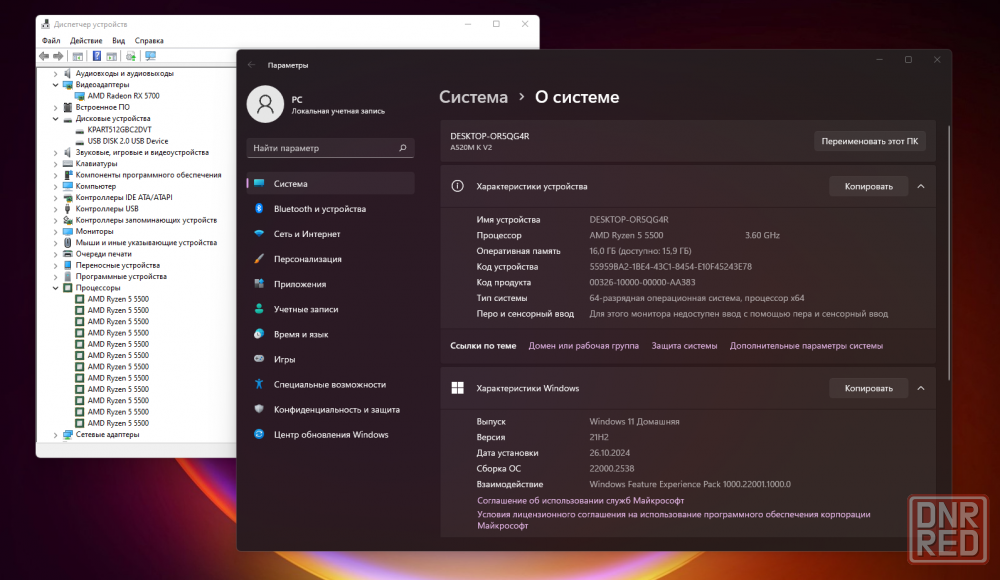This screenshot has width=1000, height=580.
Task: Open the Защита системы link
Action: pos(684,345)
